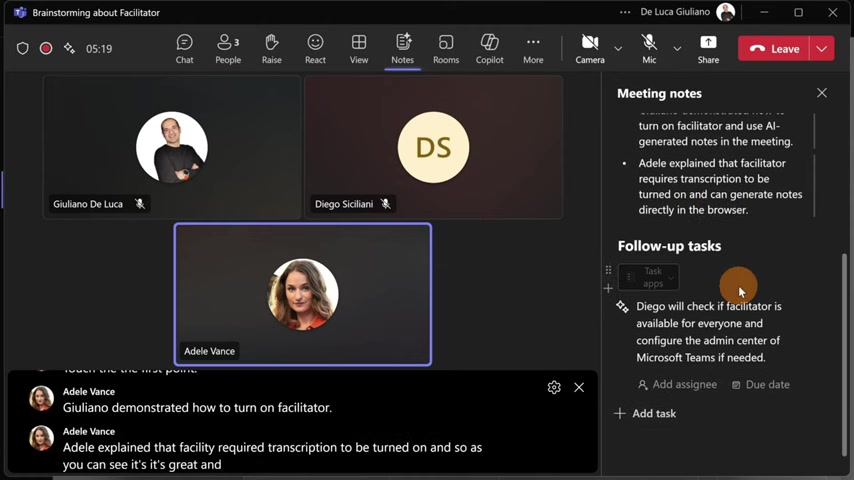Click the Meeting notes panel title

click(x=659, y=93)
